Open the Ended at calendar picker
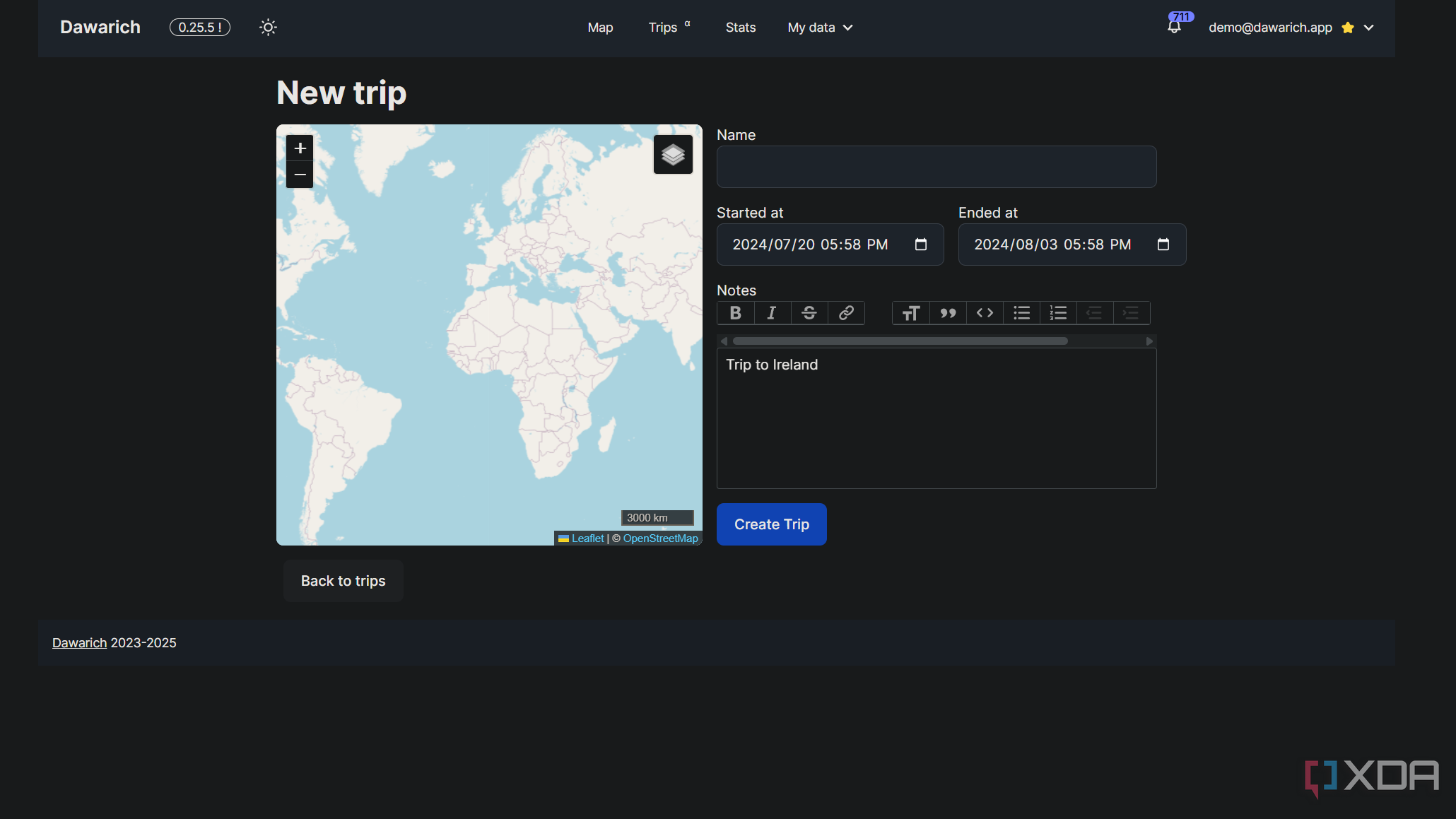Screen dimensions: 1456x819 tap(1163, 244)
